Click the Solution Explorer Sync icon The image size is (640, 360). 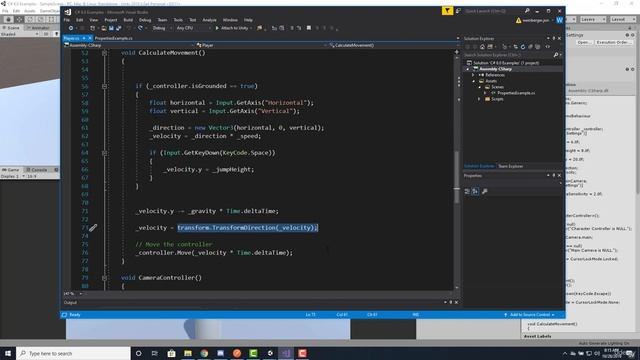tap(516, 47)
